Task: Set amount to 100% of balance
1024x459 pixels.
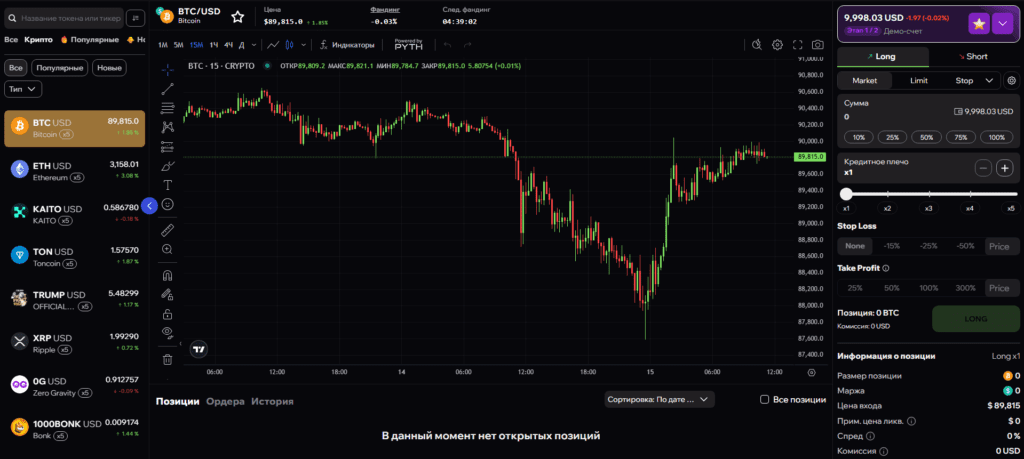Action: (997, 137)
